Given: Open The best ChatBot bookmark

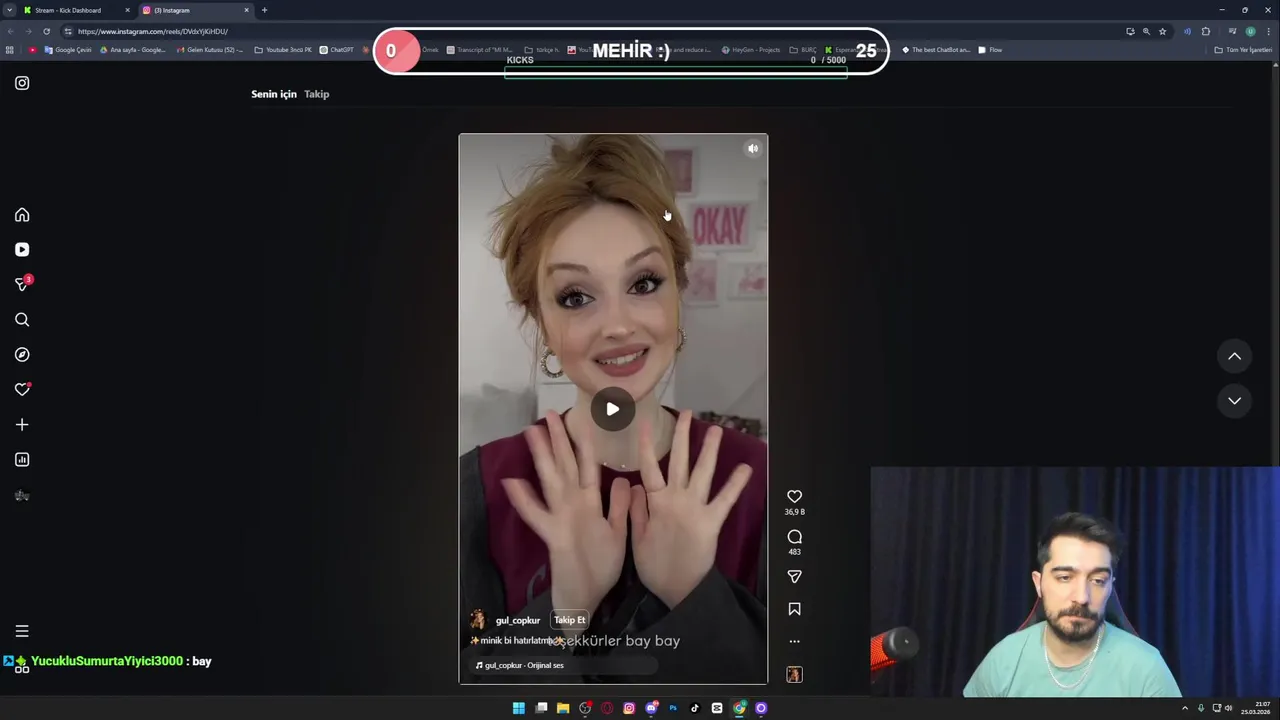Looking at the screenshot, I should coord(936,50).
